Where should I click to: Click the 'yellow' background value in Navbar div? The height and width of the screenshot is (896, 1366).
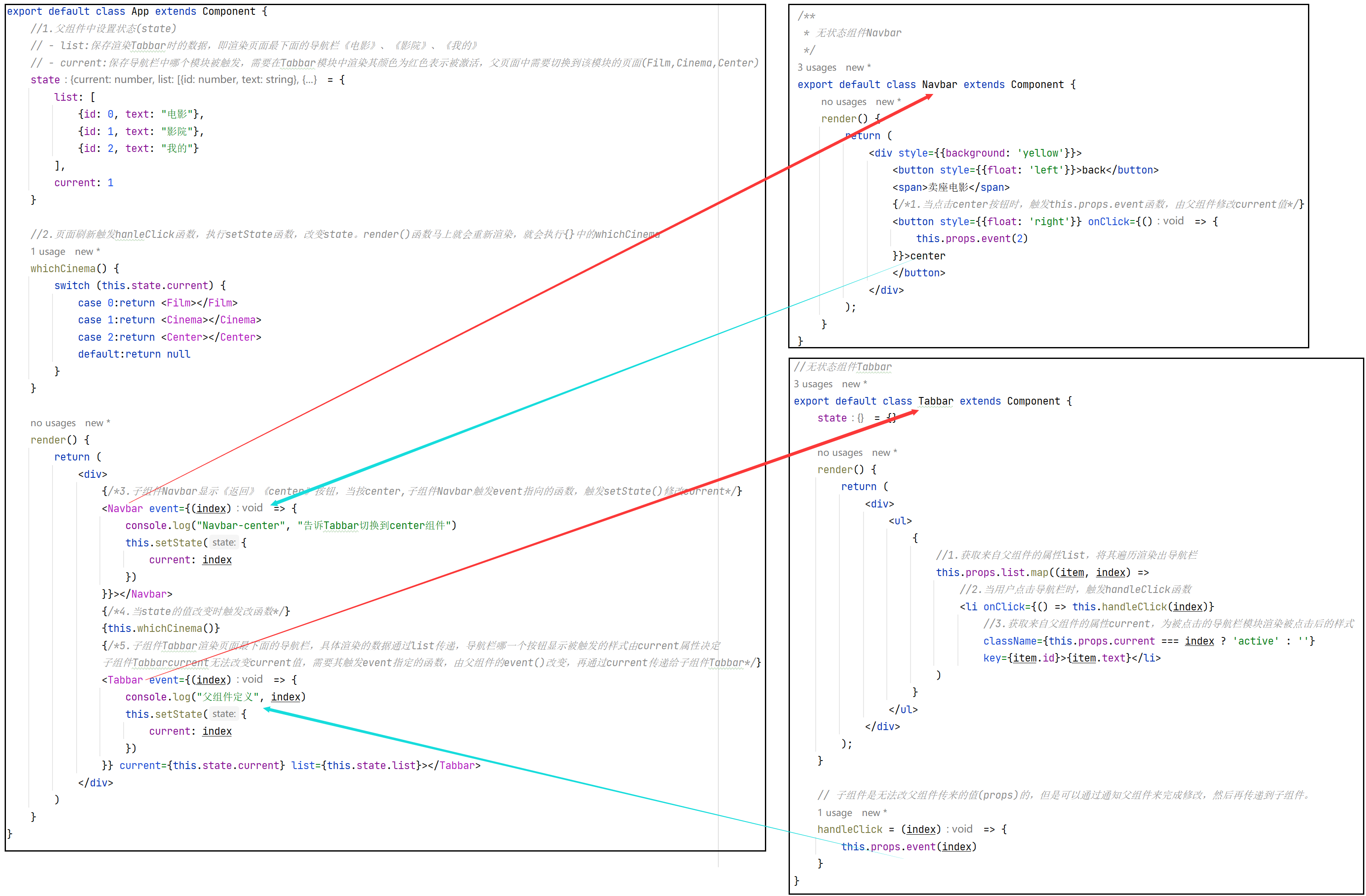1040,153
